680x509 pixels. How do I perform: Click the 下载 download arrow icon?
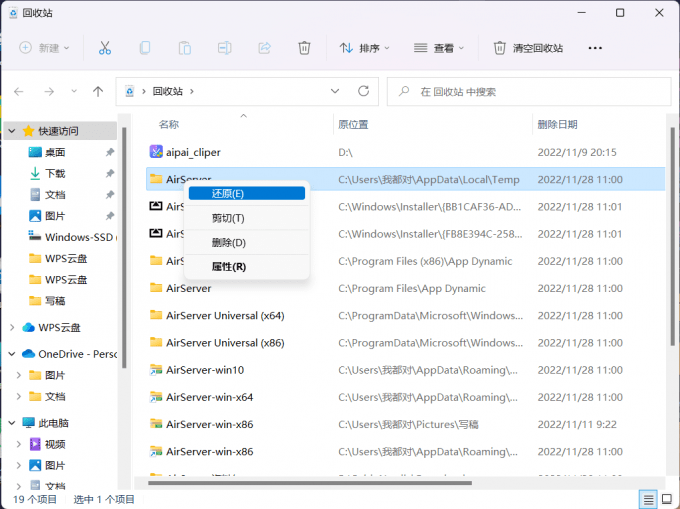point(35,173)
